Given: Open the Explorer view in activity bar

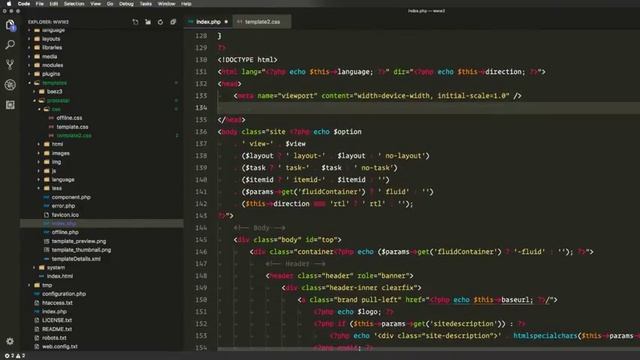Looking at the screenshot, I should pyautogui.click(x=10, y=25).
